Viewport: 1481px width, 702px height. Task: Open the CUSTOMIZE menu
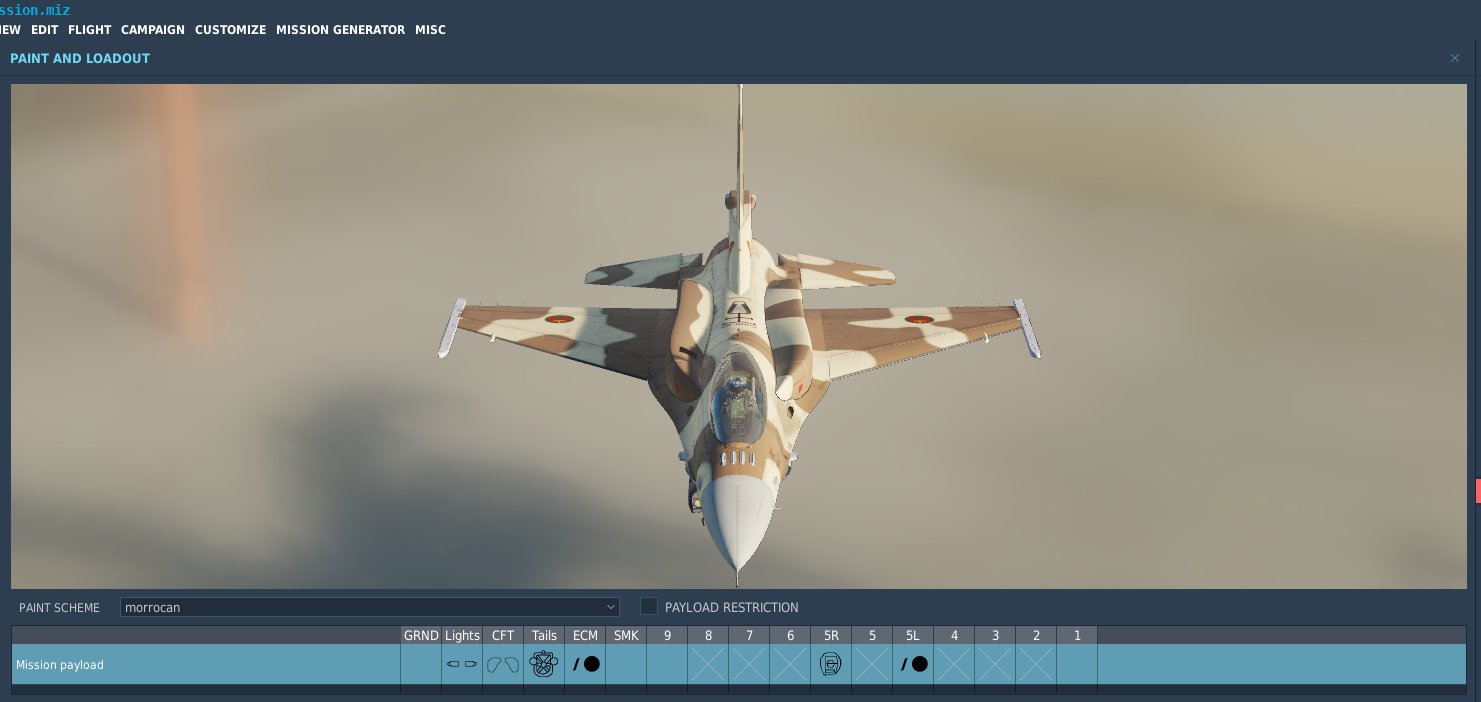pos(230,30)
